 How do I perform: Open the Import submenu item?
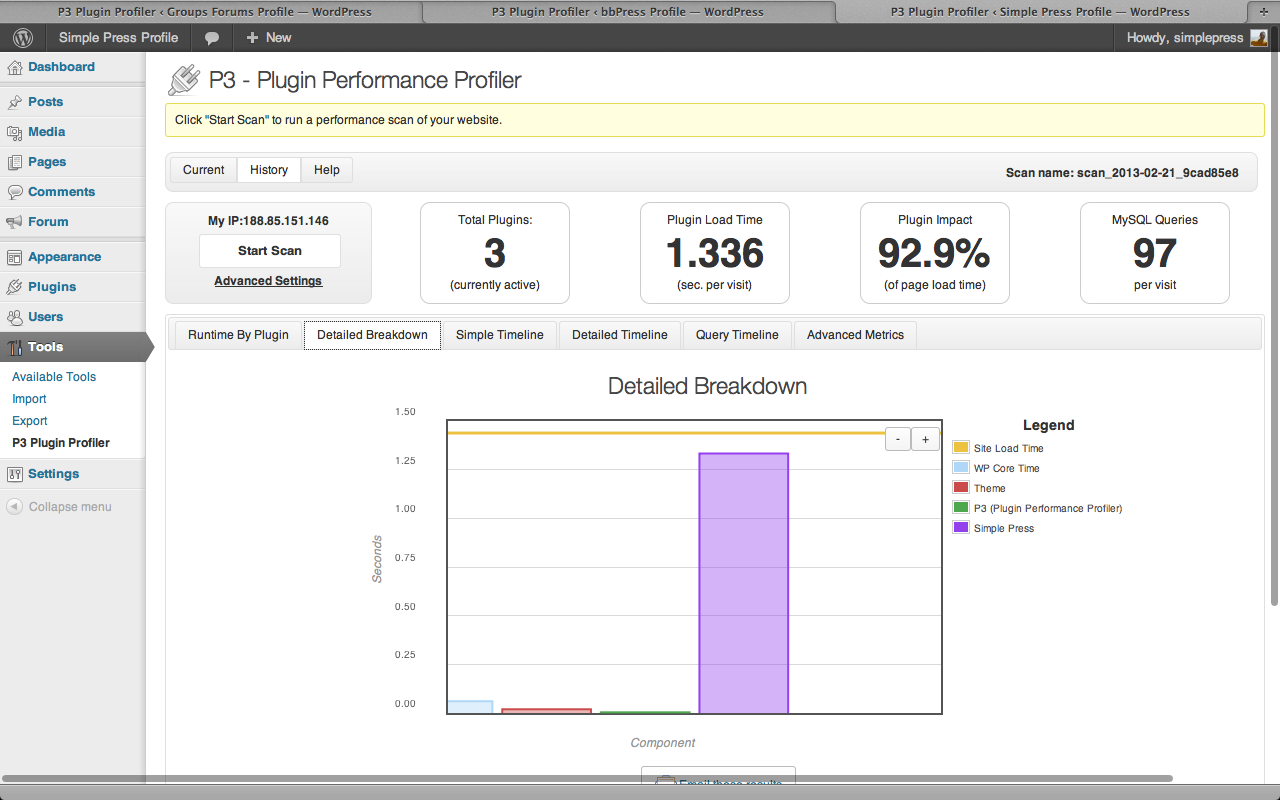[x=29, y=399]
